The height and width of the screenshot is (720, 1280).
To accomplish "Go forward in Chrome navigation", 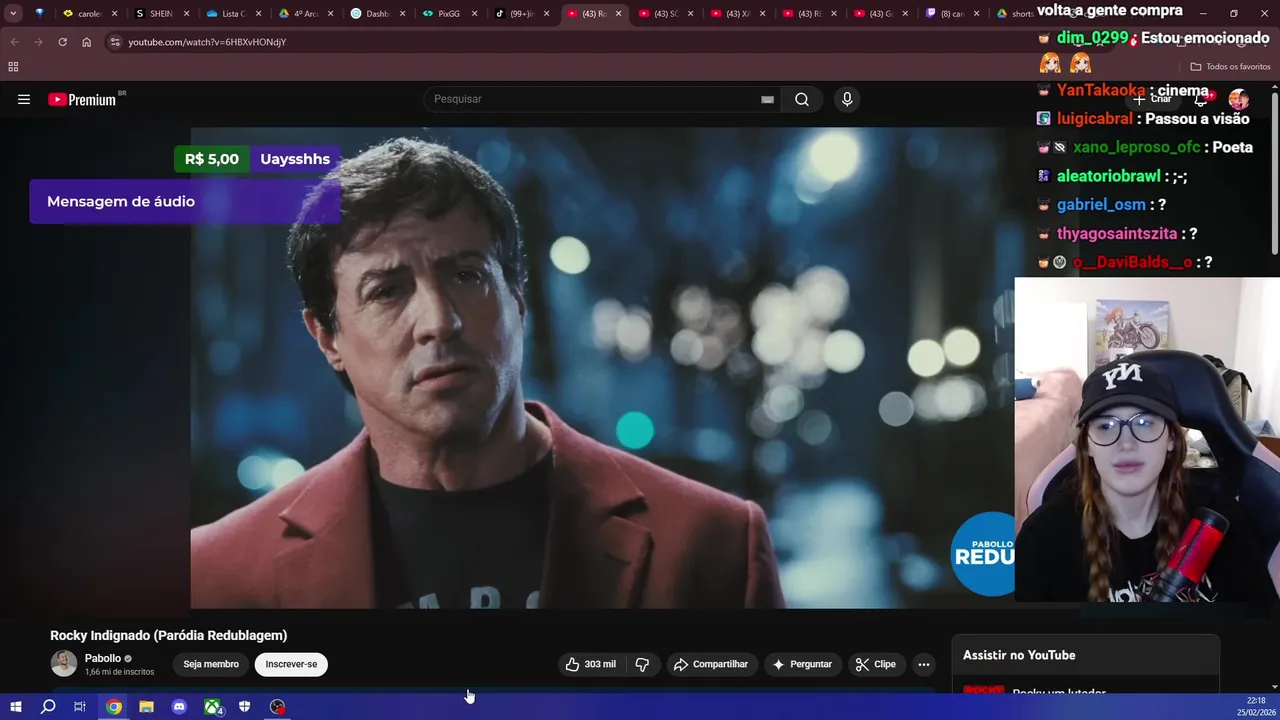I will coord(38,42).
